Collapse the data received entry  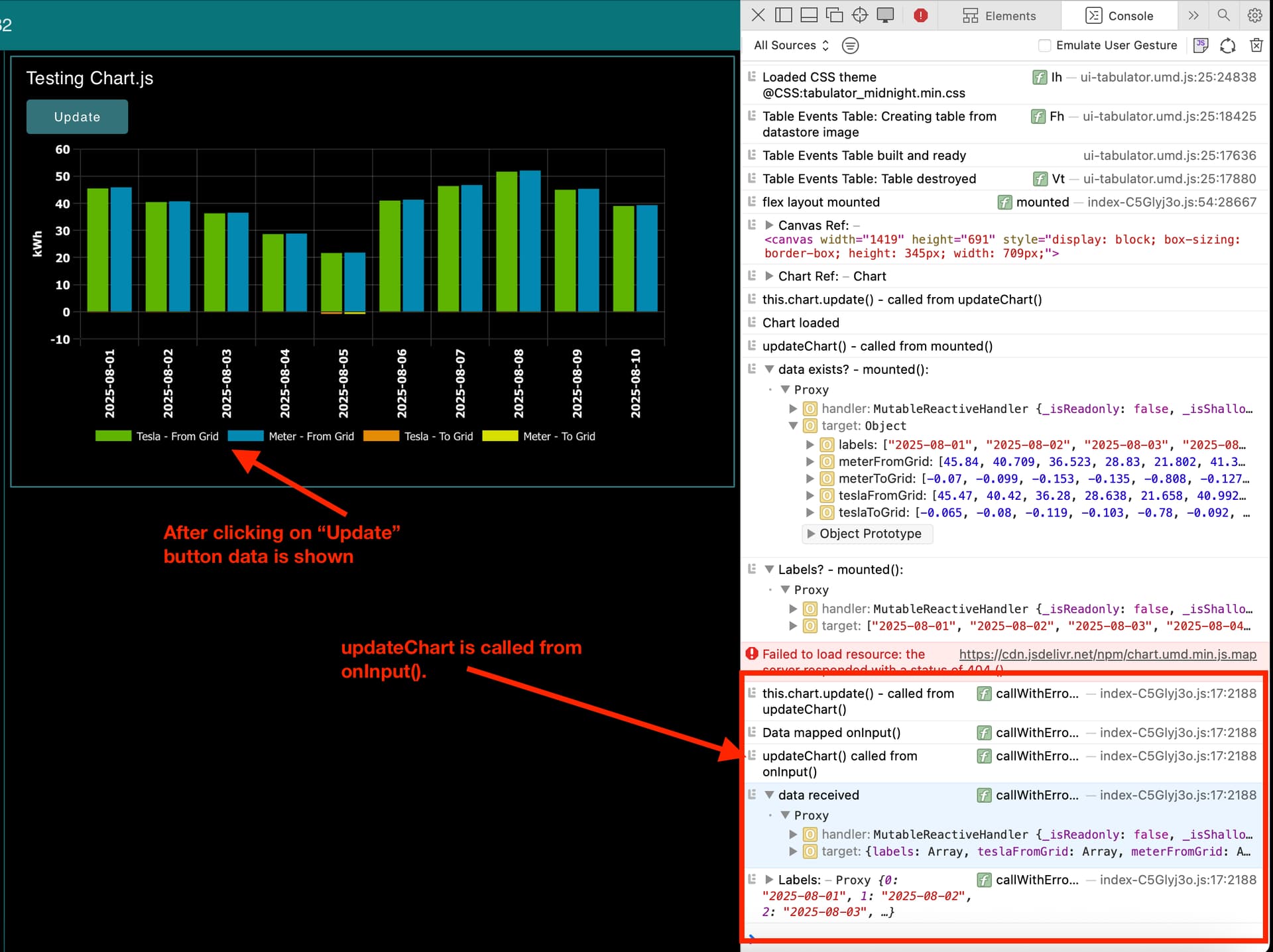tap(769, 795)
